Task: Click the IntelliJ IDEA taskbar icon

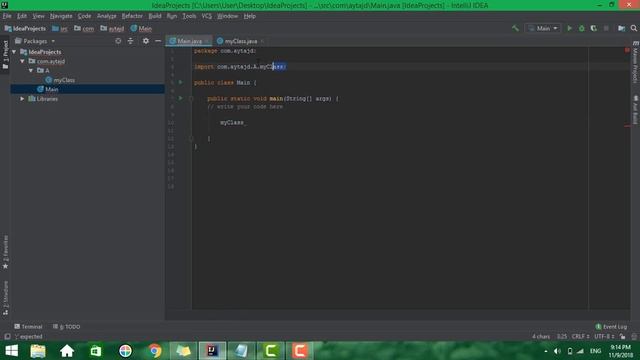Action: [212, 351]
